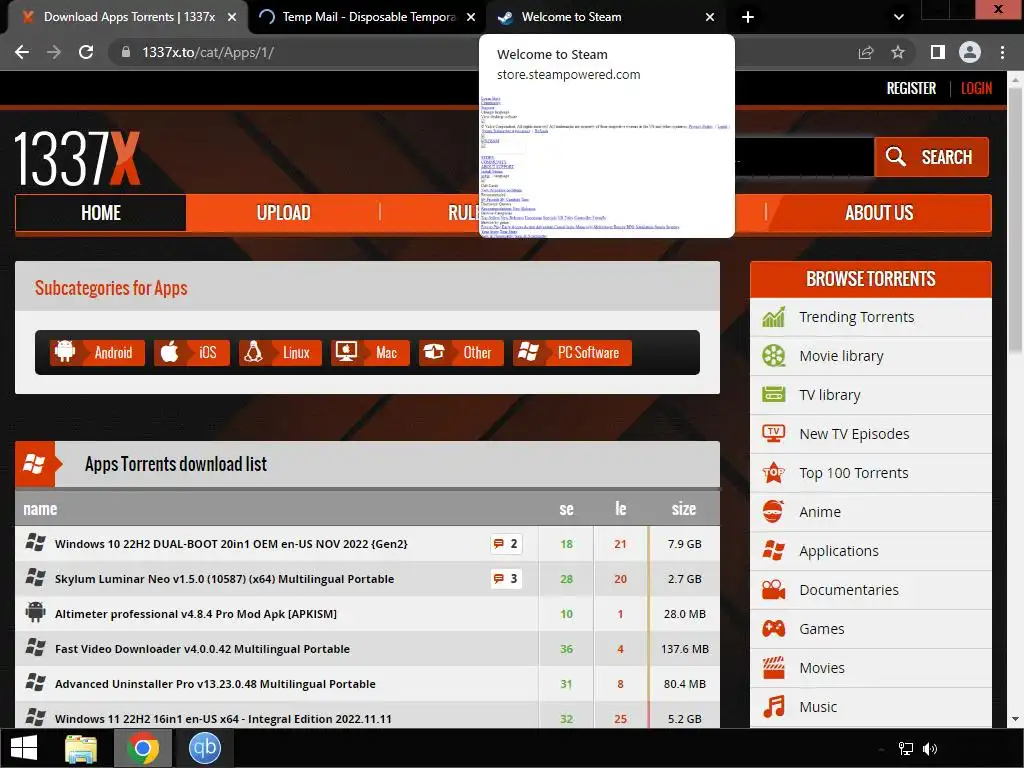Open the side panel icon in Chrome toolbar
The width and height of the screenshot is (1024, 768).
click(x=937, y=52)
